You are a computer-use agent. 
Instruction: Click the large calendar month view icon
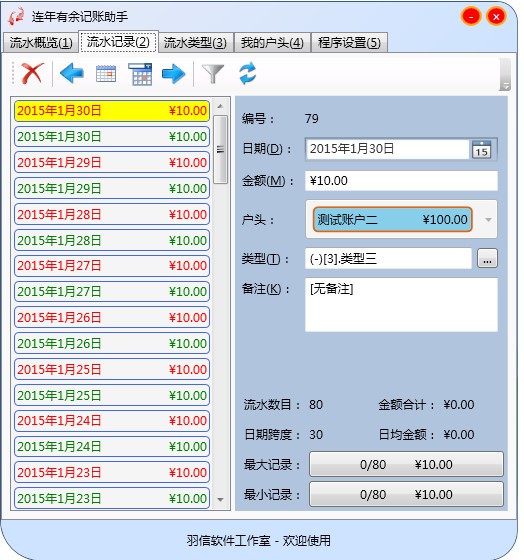click(x=140, y=74)
